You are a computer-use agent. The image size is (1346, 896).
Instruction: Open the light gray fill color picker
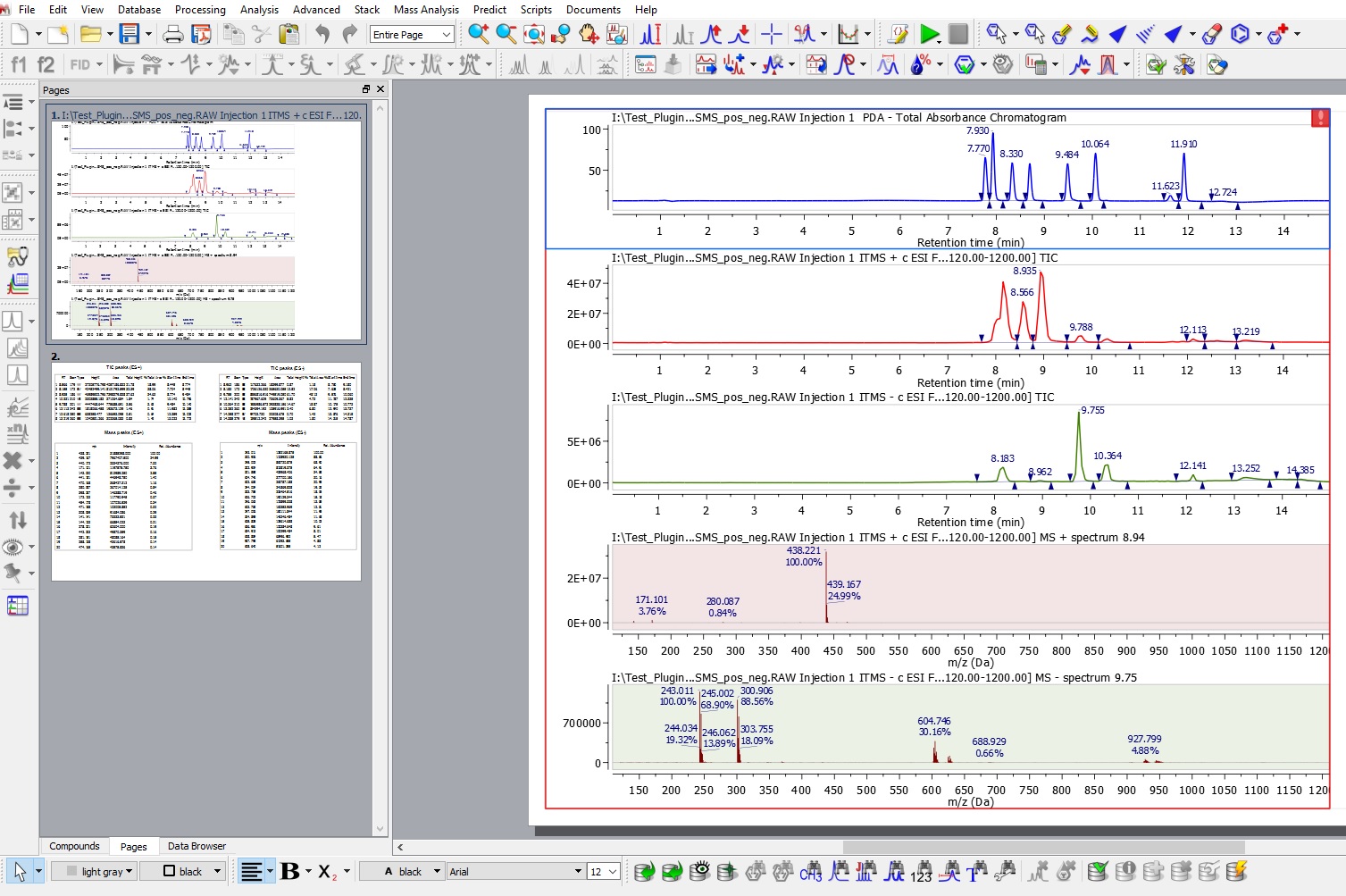pyautogui.click(x=100, y=871)
